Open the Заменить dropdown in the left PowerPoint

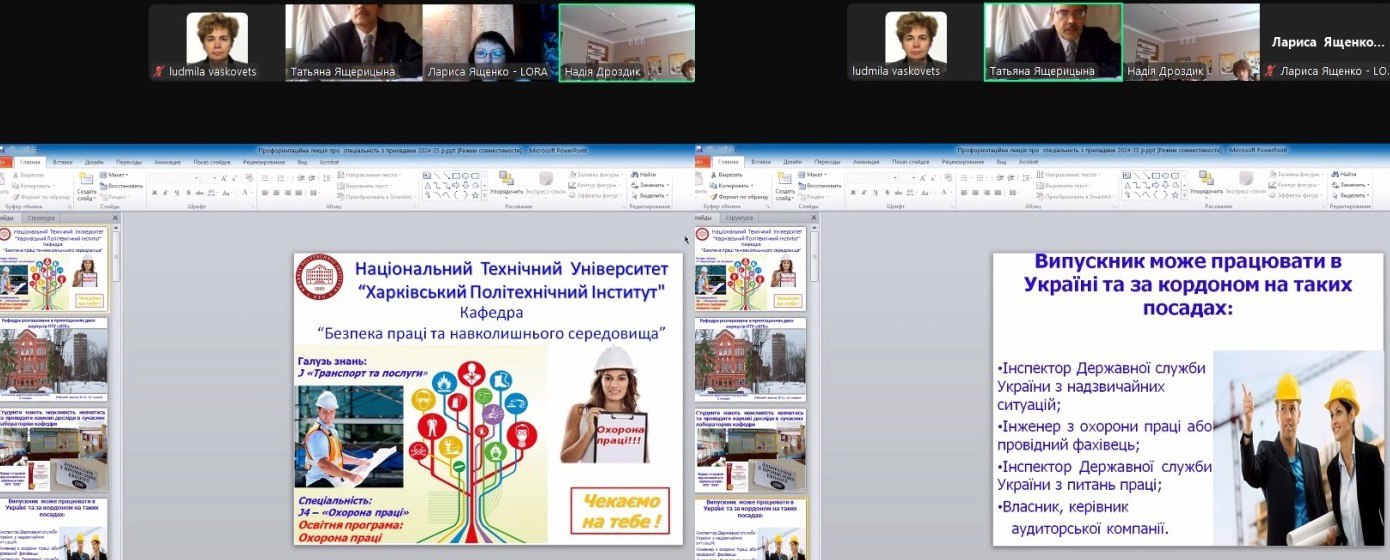652,185
